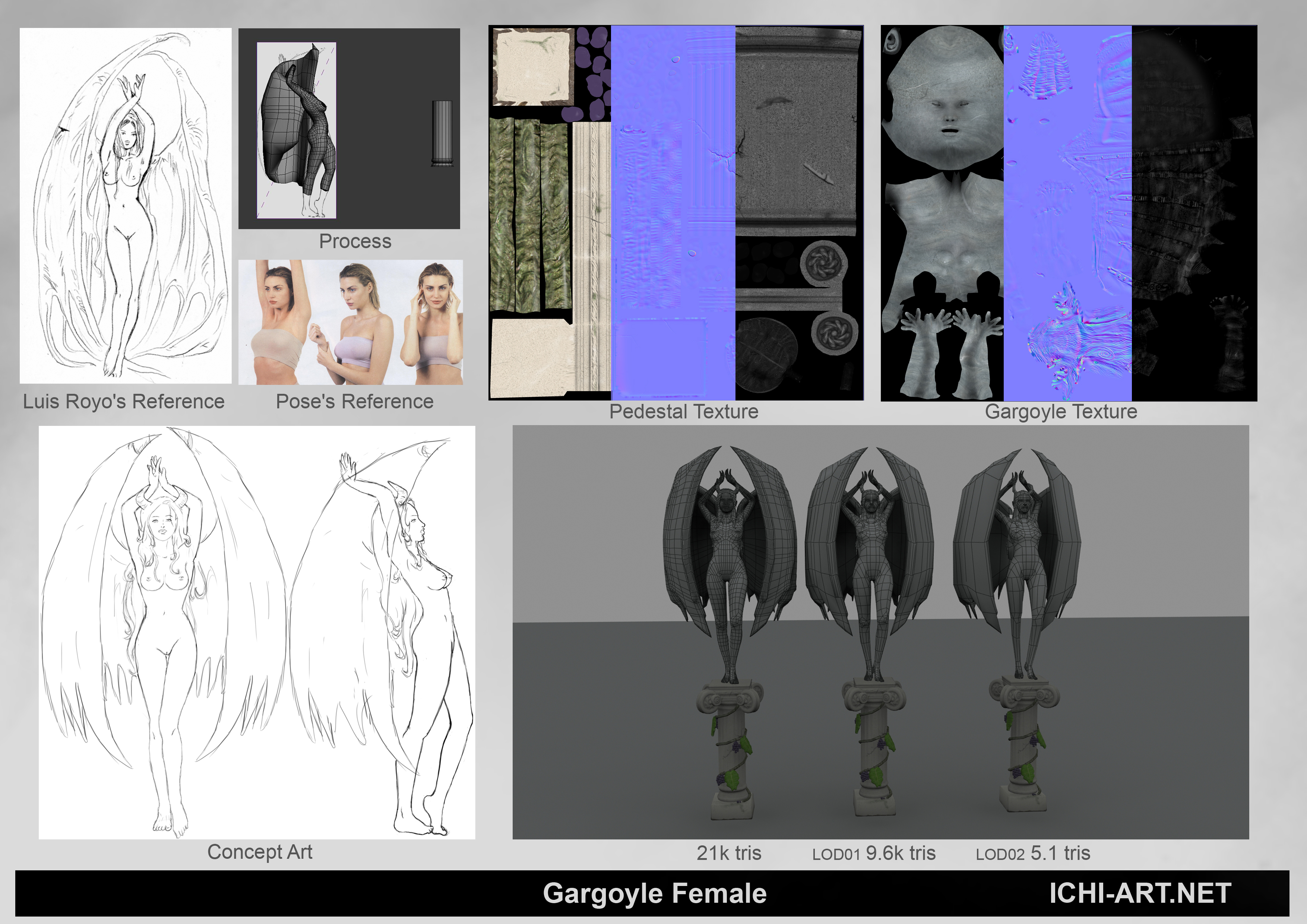Click the Process caption label
The image size is (1307, 924).
pyautogui.click(x=355, y=241)
